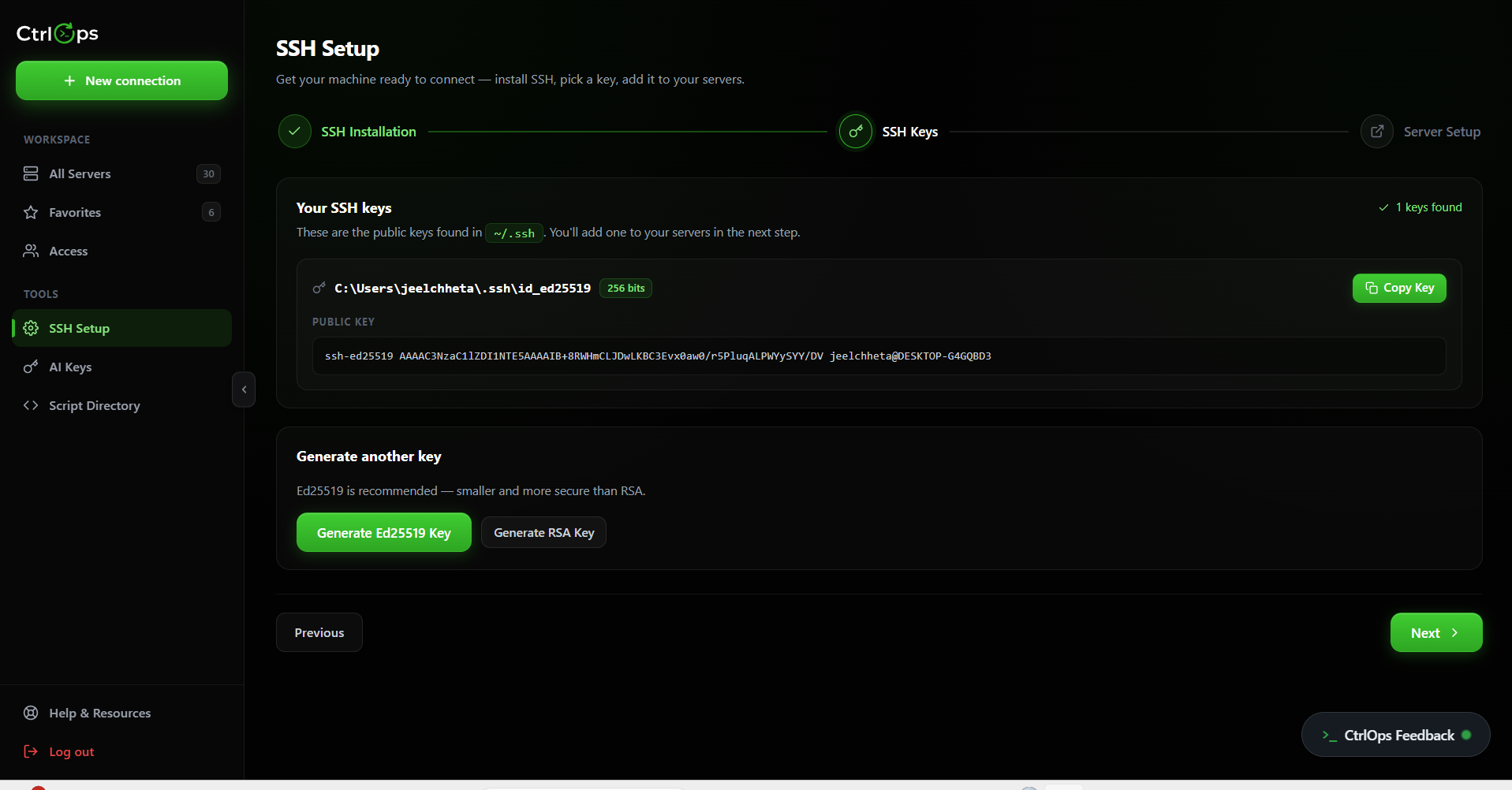Collapse the sidebar with the chevron handle
1512x790 pixels.
[x=244, y=389]
